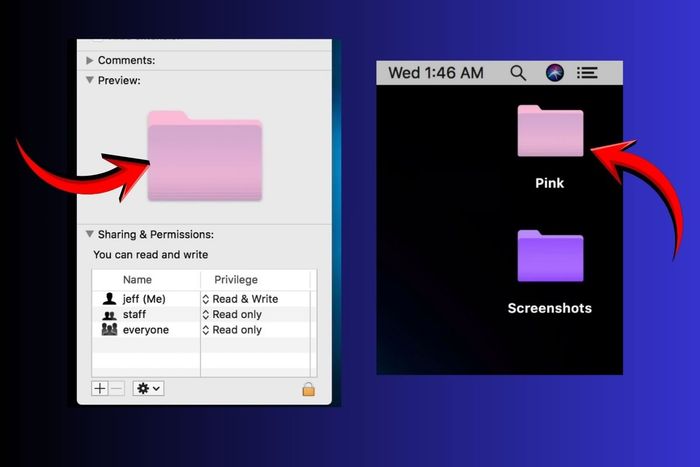Select the purple Screenshots folder icon
The image size is (700, 467).
click(550, 256)
